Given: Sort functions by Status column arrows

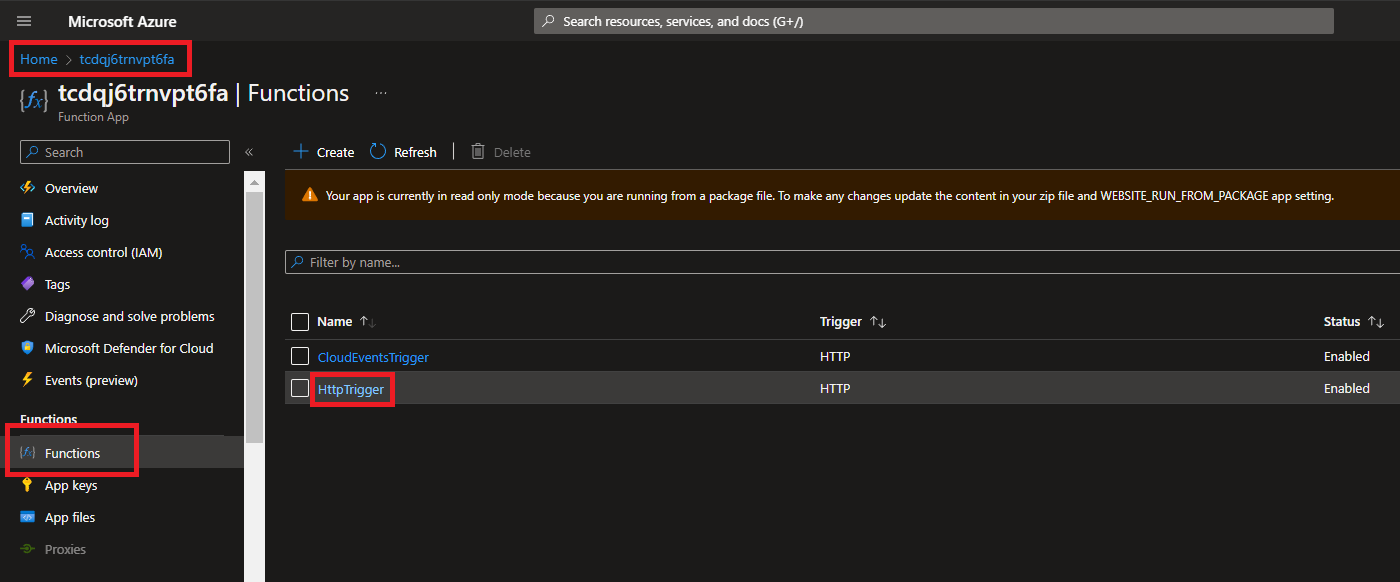Looking at the screenshot, I should (1376, 322).
